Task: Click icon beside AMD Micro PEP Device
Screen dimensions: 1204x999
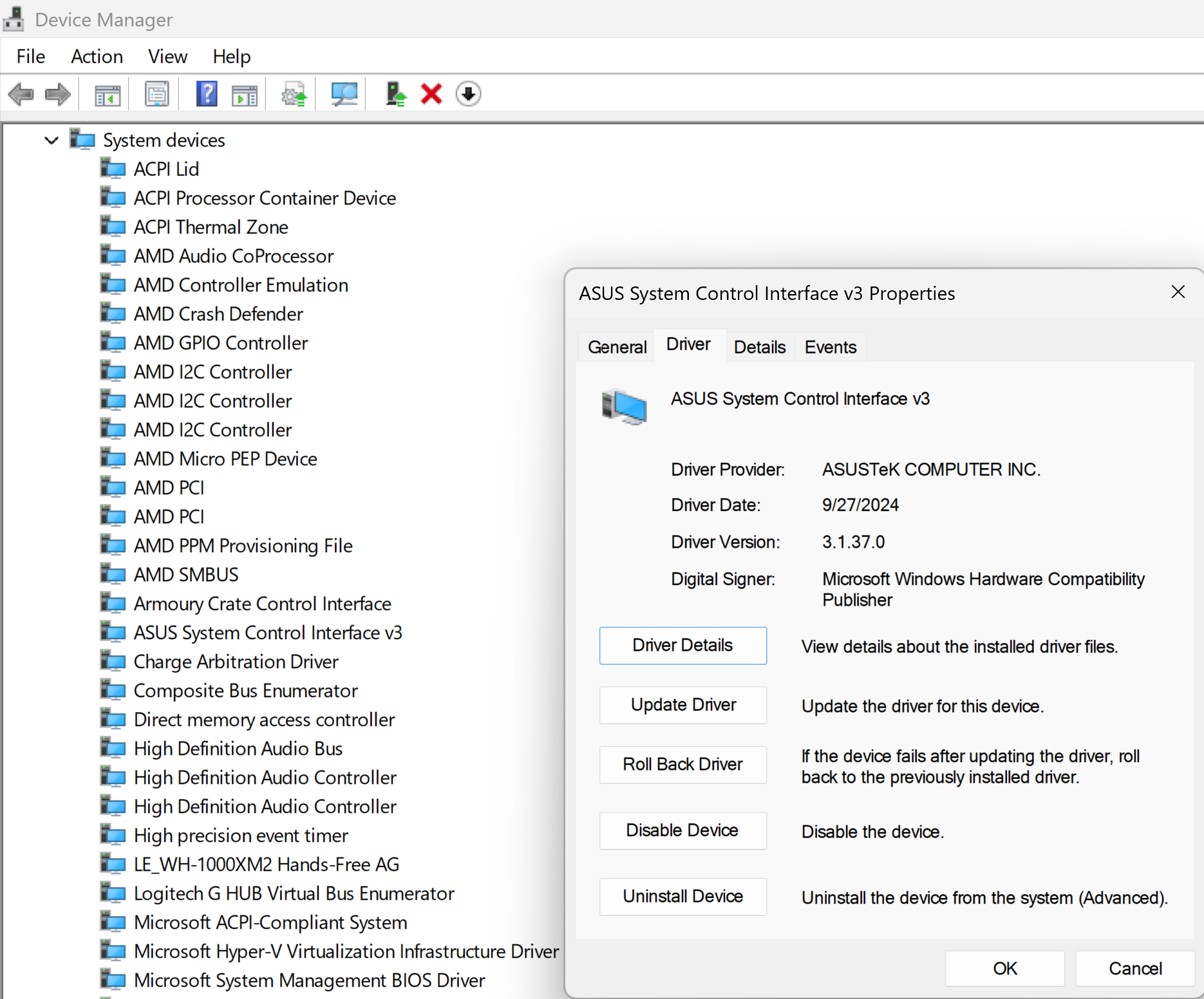Action: [x=113, y=458]
